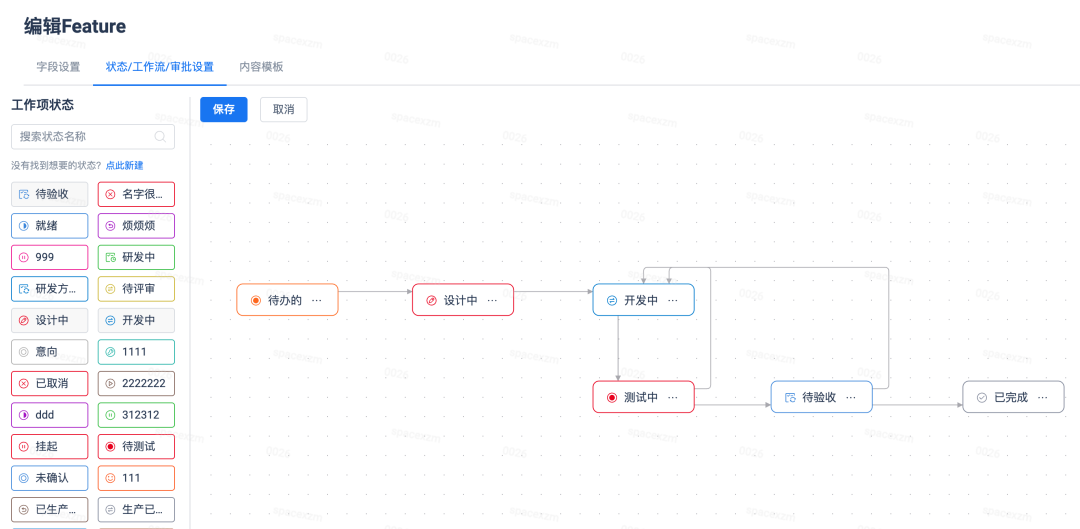The width and height of the screenshot is (1080, 529).
Task: Click the 待办的 node status icon
Action: pos(256,300)
